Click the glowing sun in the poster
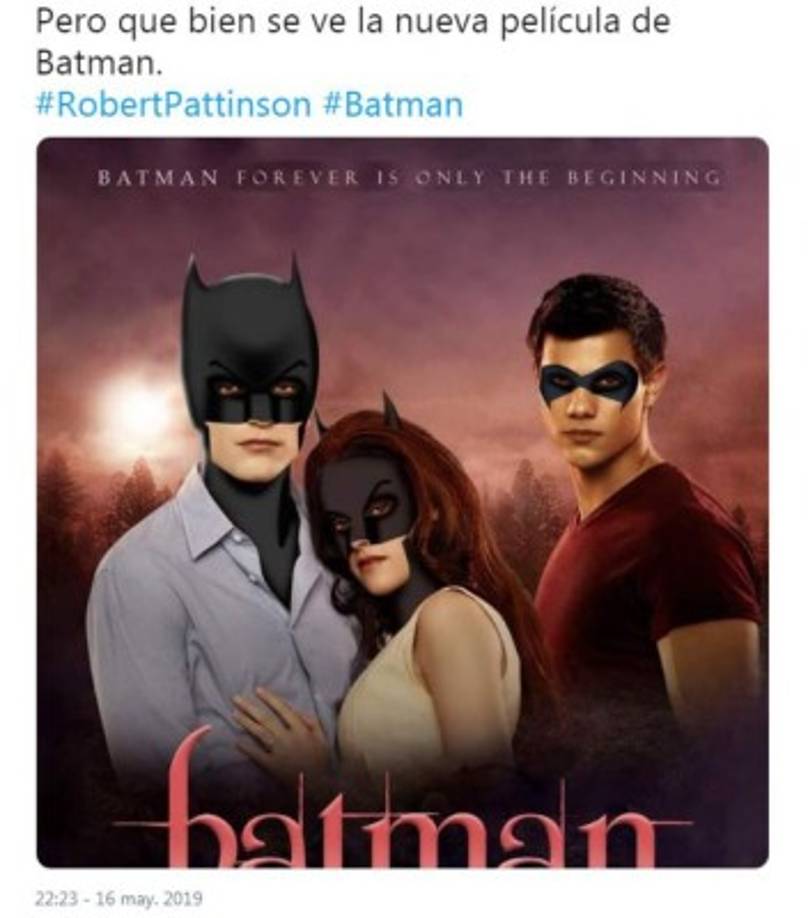Screen dimensions: 808x918 (137, 412)
